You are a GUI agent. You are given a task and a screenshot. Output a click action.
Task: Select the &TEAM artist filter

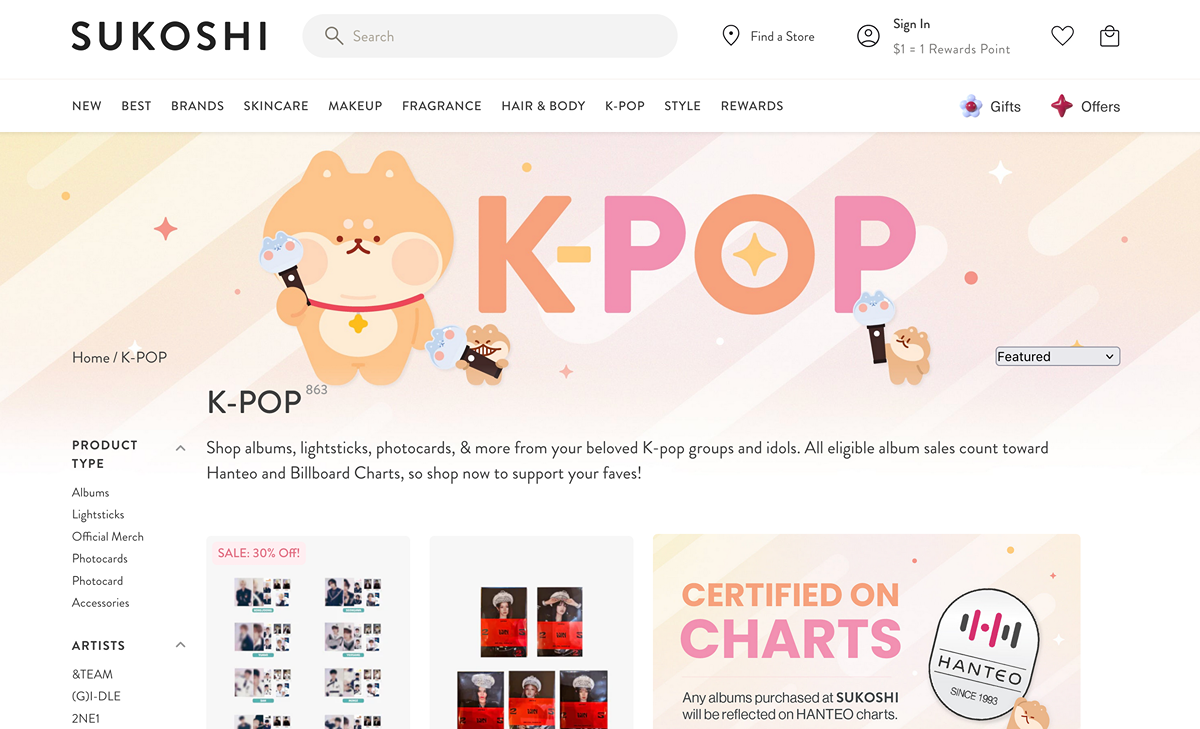coord(93,675)
